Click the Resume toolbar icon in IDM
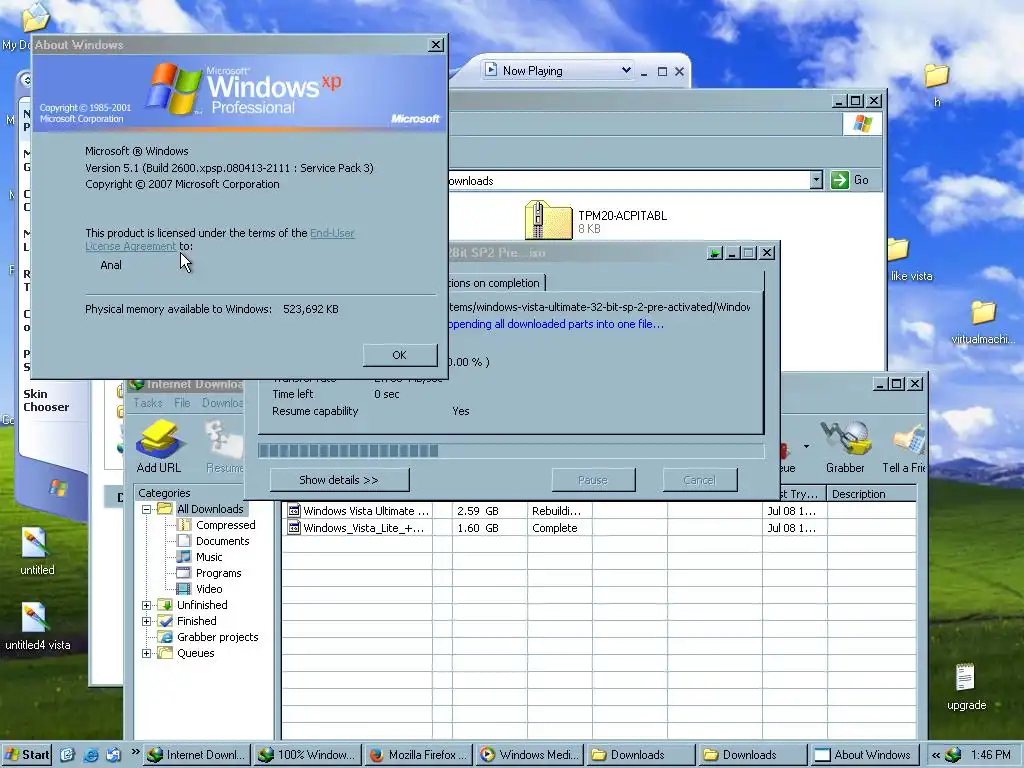The width and height of the screenshot is (1024, 768). tap(224, 446)
